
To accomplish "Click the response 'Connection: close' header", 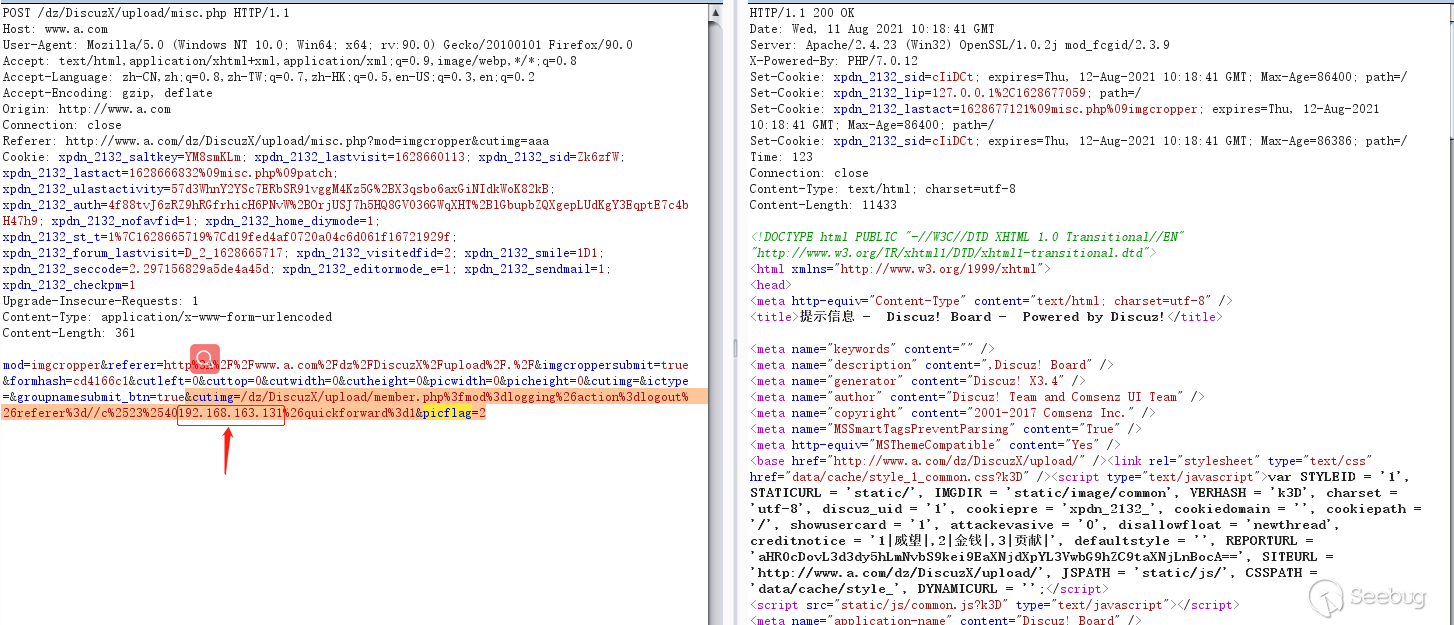I will [x=809, y=173].
